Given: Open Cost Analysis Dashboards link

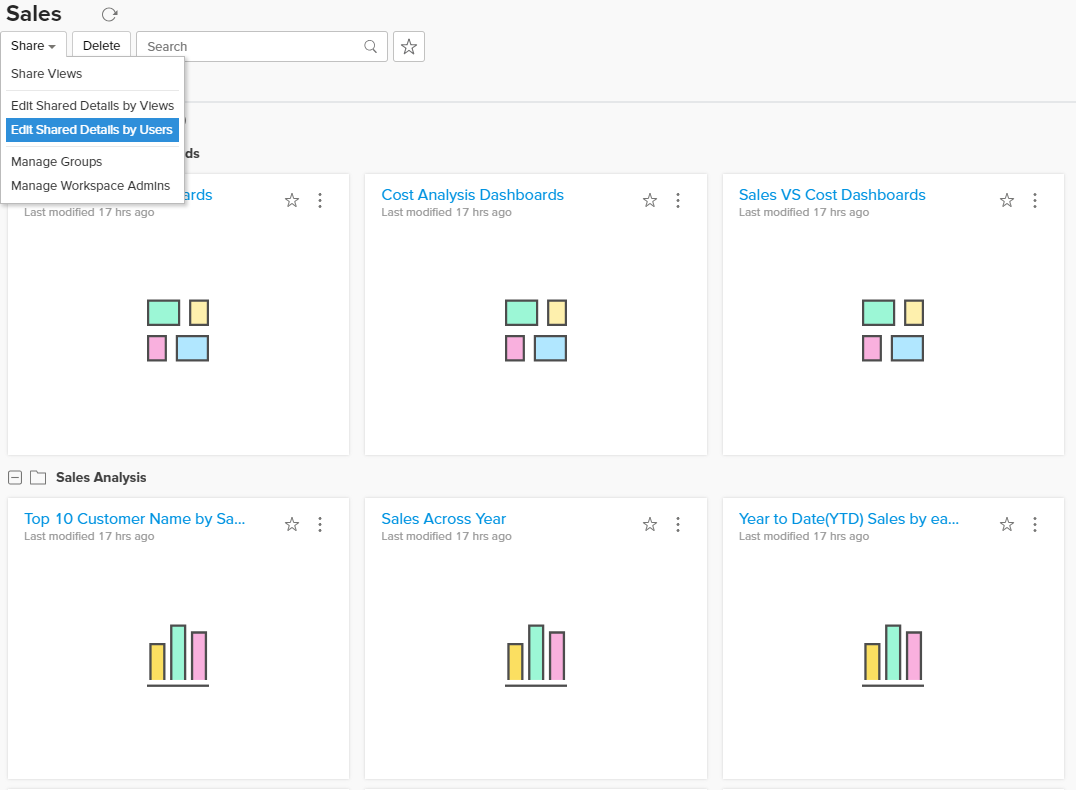Looking at the screenshot, I should (472, 195).
